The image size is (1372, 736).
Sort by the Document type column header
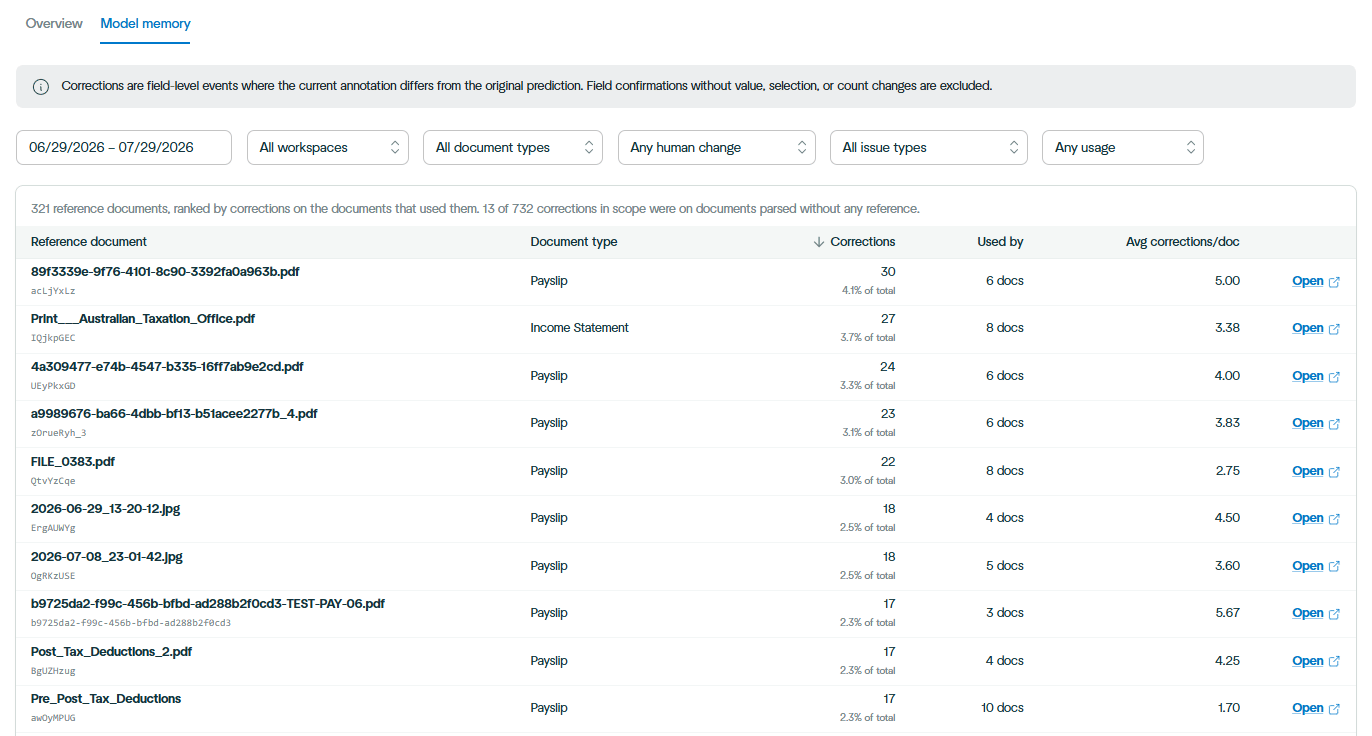pyautogui.click(x=574, y=242)
